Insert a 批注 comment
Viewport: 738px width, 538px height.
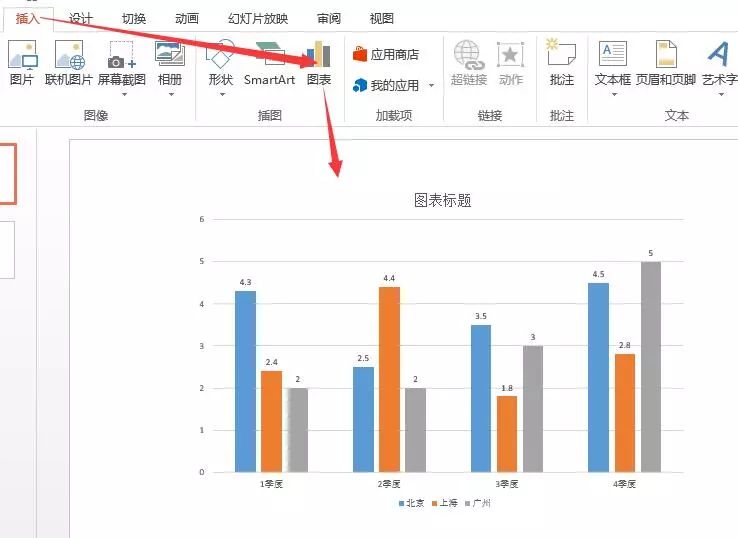(x=562, y=63)
